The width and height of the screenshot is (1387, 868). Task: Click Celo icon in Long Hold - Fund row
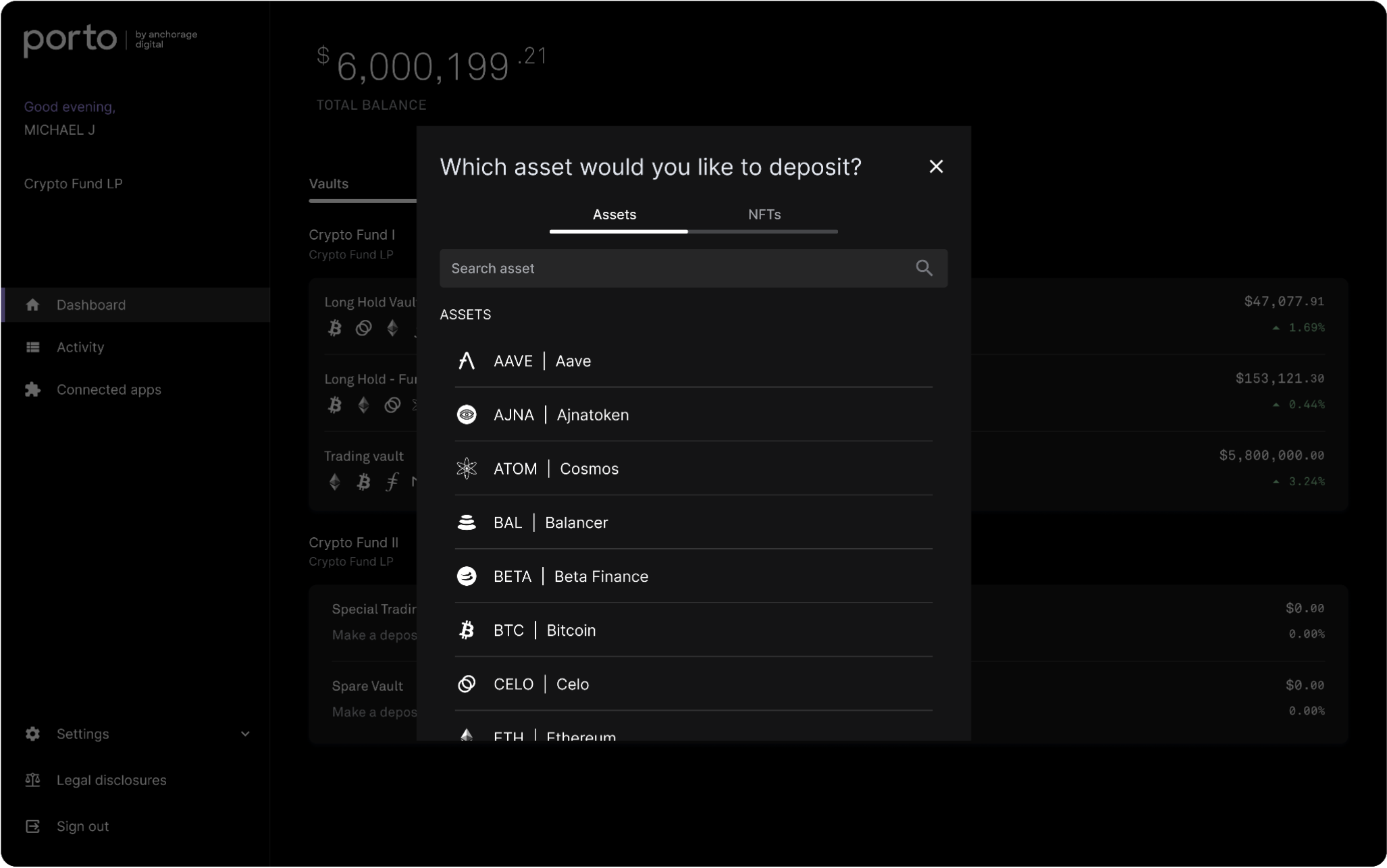coord(392,406)
